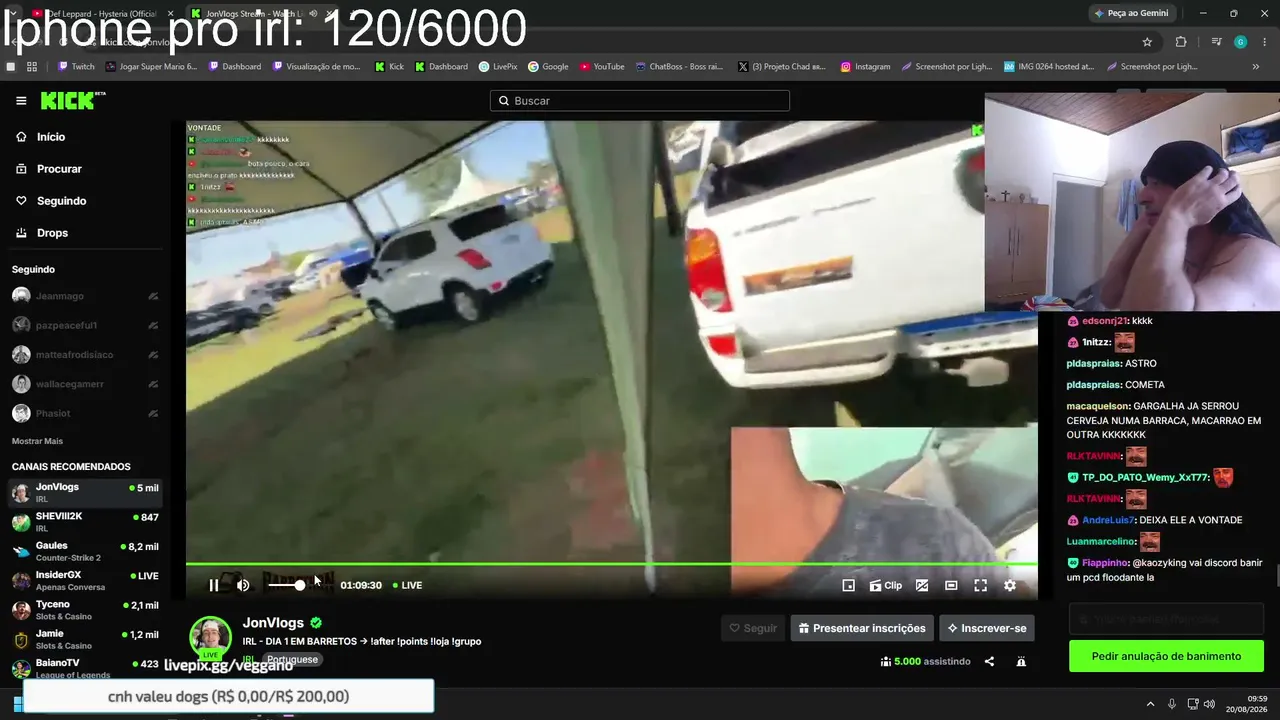Viewport: 1280px width, 720px height.
Task: Mute the stream volume
Action: tap(243, 585)
